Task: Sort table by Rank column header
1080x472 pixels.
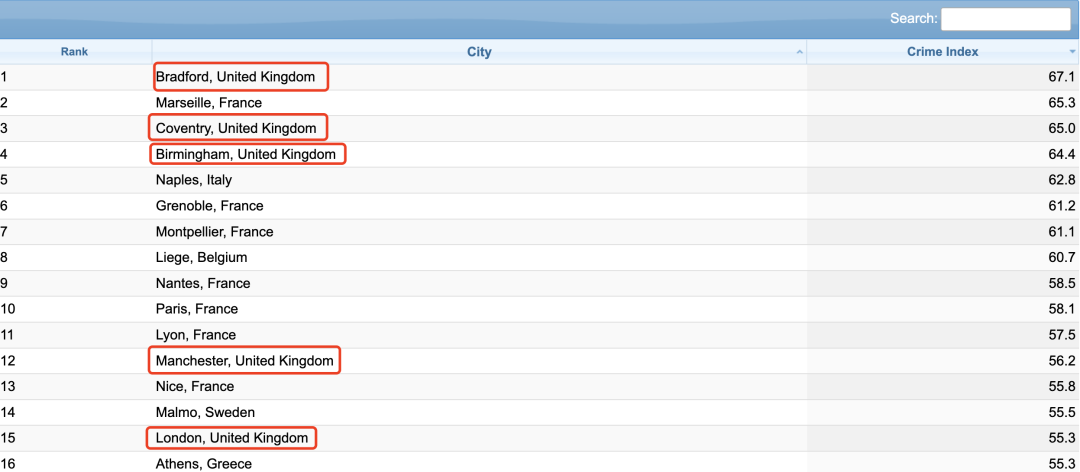Action: click(74, 52)
